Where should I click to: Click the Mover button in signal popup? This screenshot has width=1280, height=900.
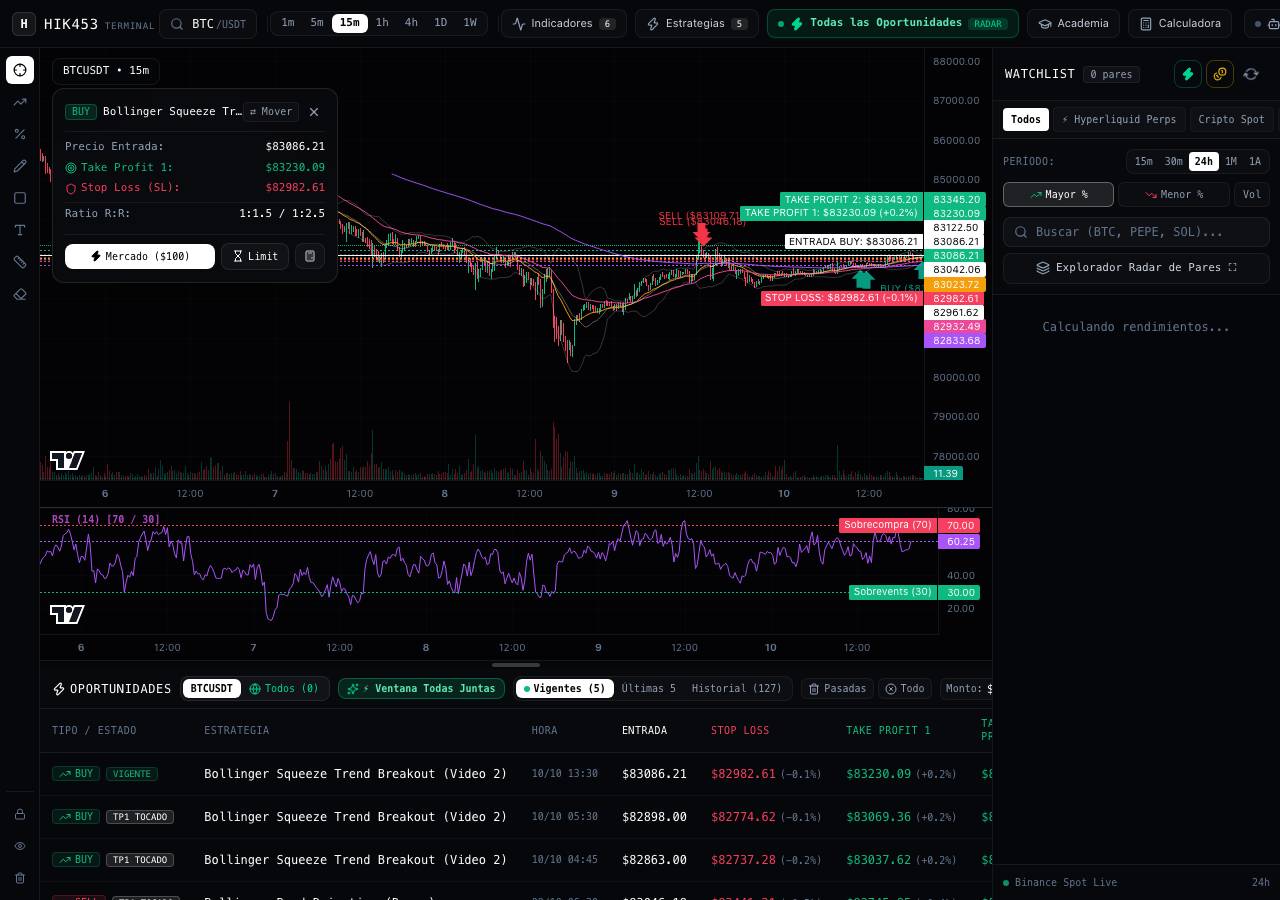pos(271,112)
